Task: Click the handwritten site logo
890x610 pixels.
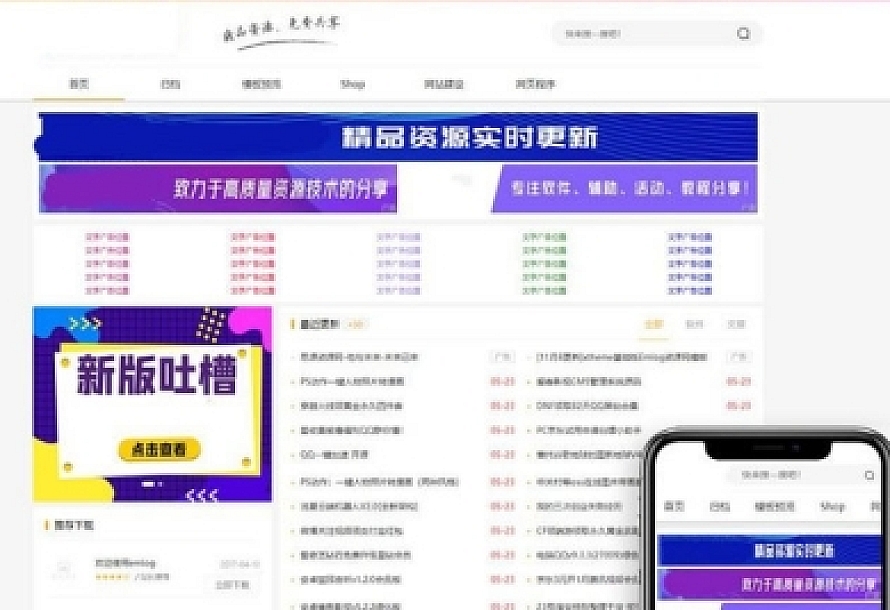Action: point(280,31)
